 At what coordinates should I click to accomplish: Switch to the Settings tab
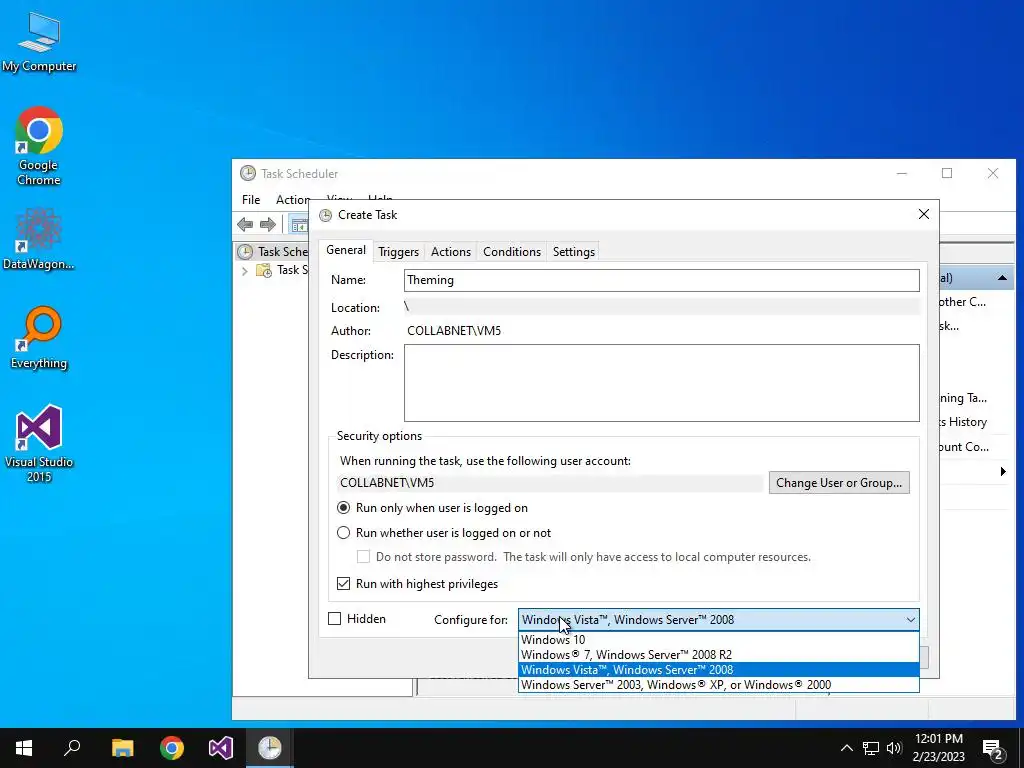tap(573, 252)
